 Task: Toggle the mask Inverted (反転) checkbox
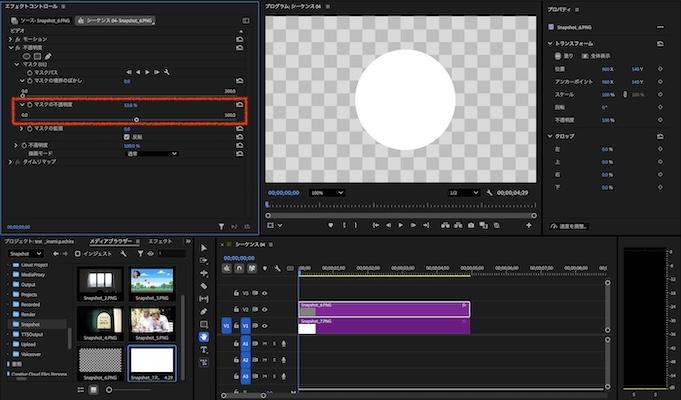coord(127,137)
